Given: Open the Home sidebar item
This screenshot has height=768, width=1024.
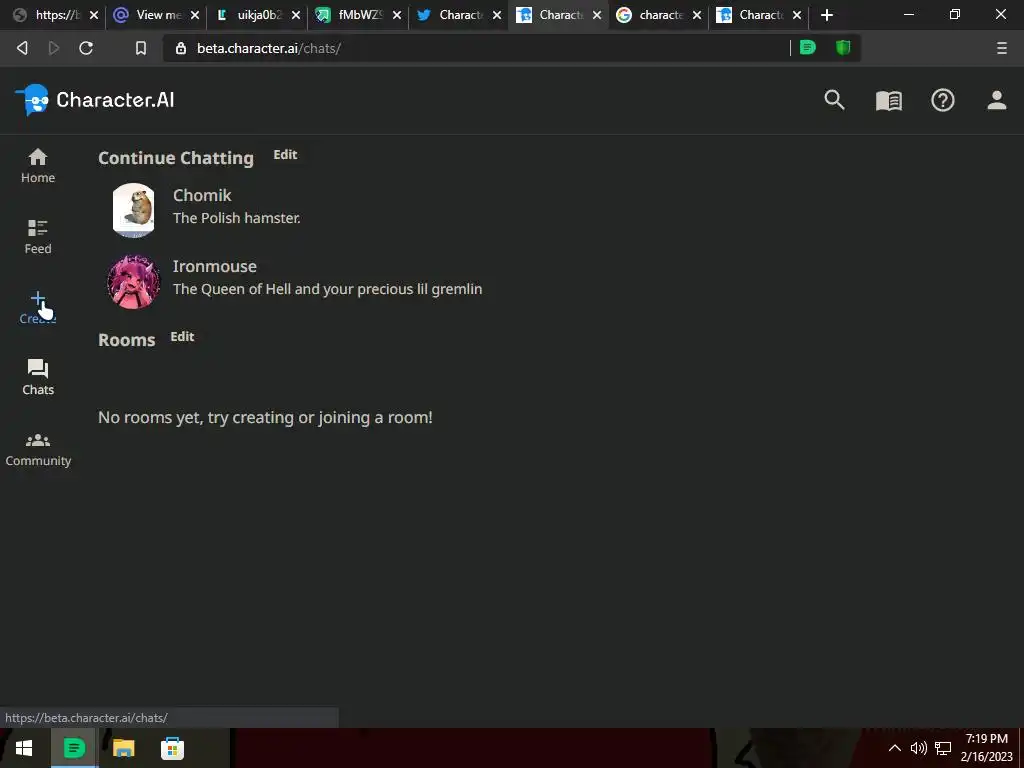Looking at the screenshot, I should point(38,166).
